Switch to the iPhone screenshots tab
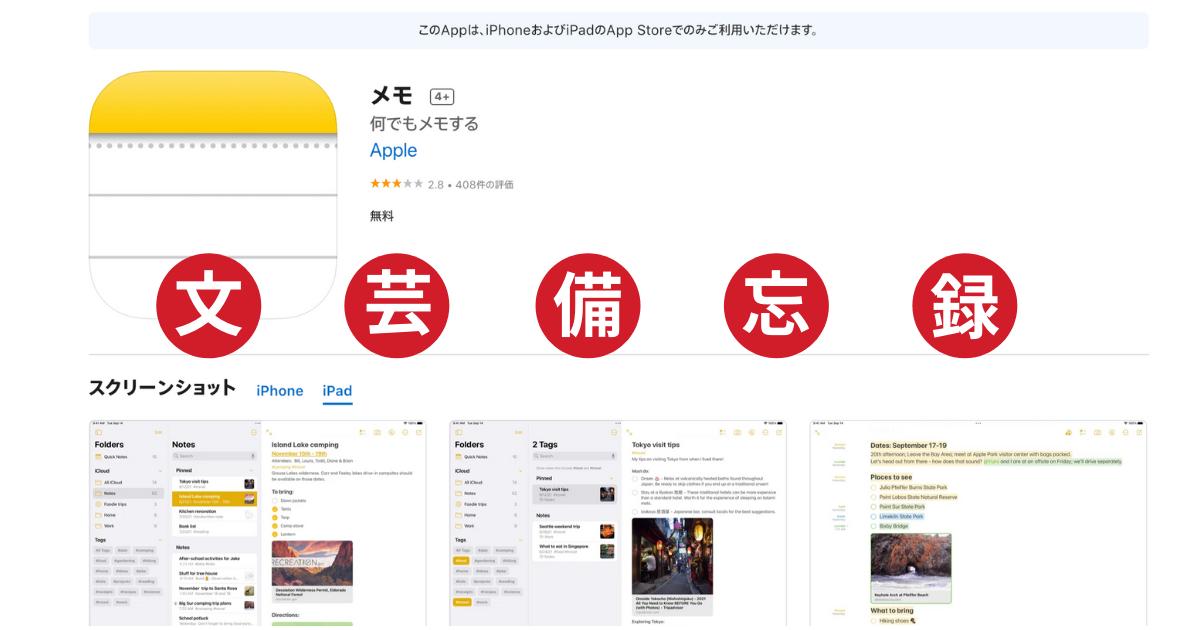 280,391
